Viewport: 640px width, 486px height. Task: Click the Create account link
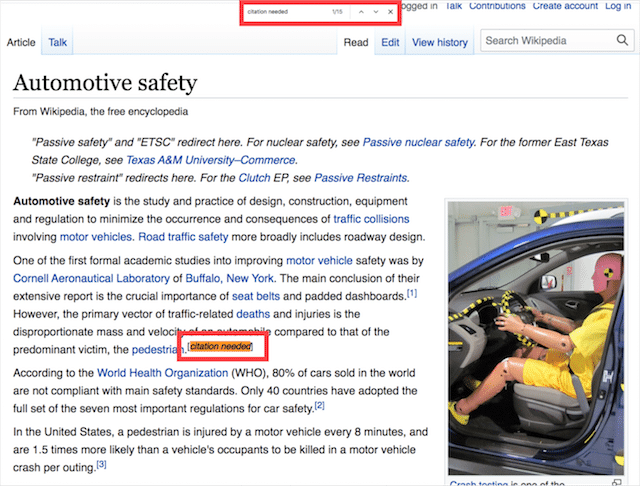pos(565,6)
